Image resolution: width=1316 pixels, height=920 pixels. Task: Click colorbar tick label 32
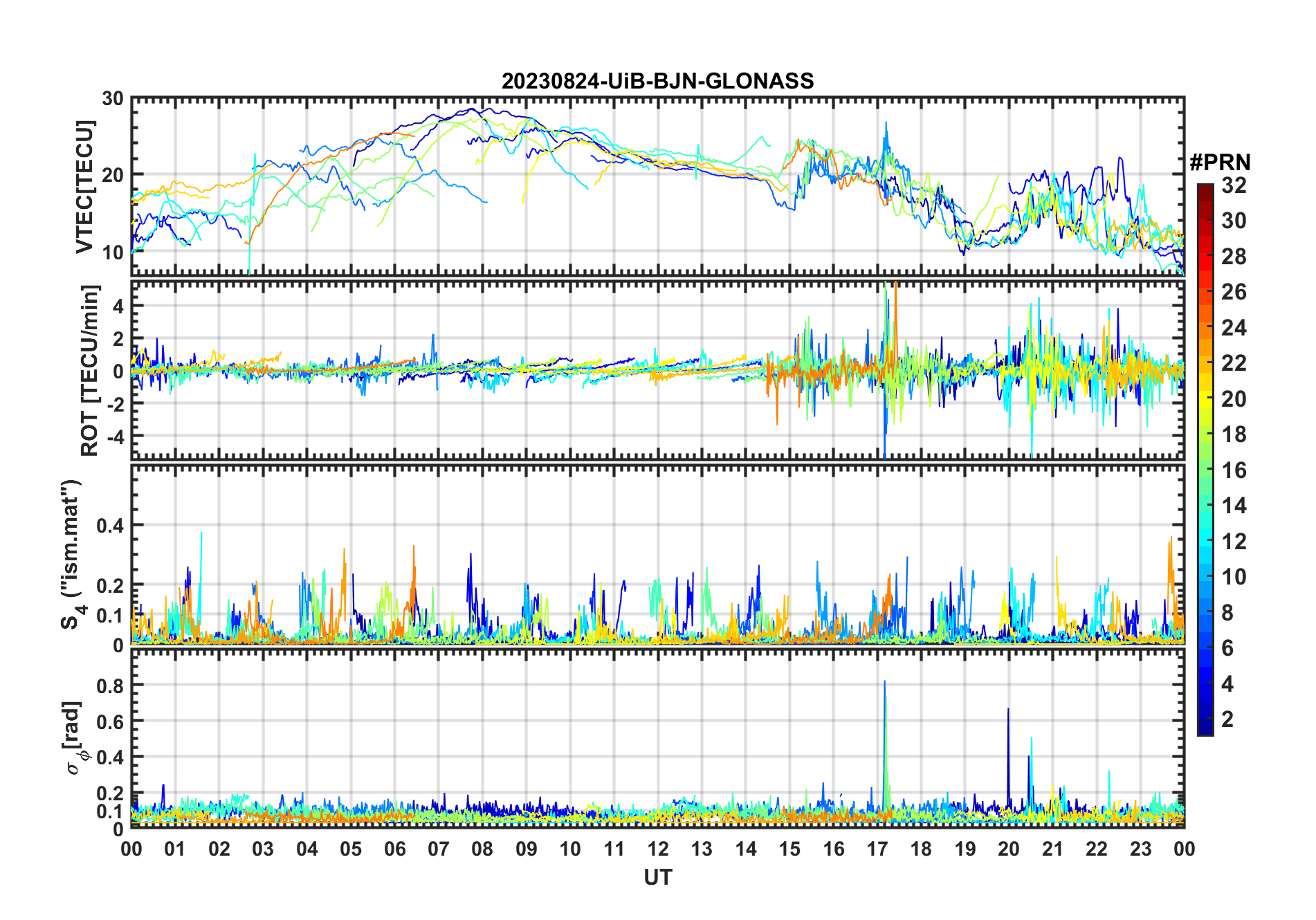pyautogui.click(x=1234, y=185)
